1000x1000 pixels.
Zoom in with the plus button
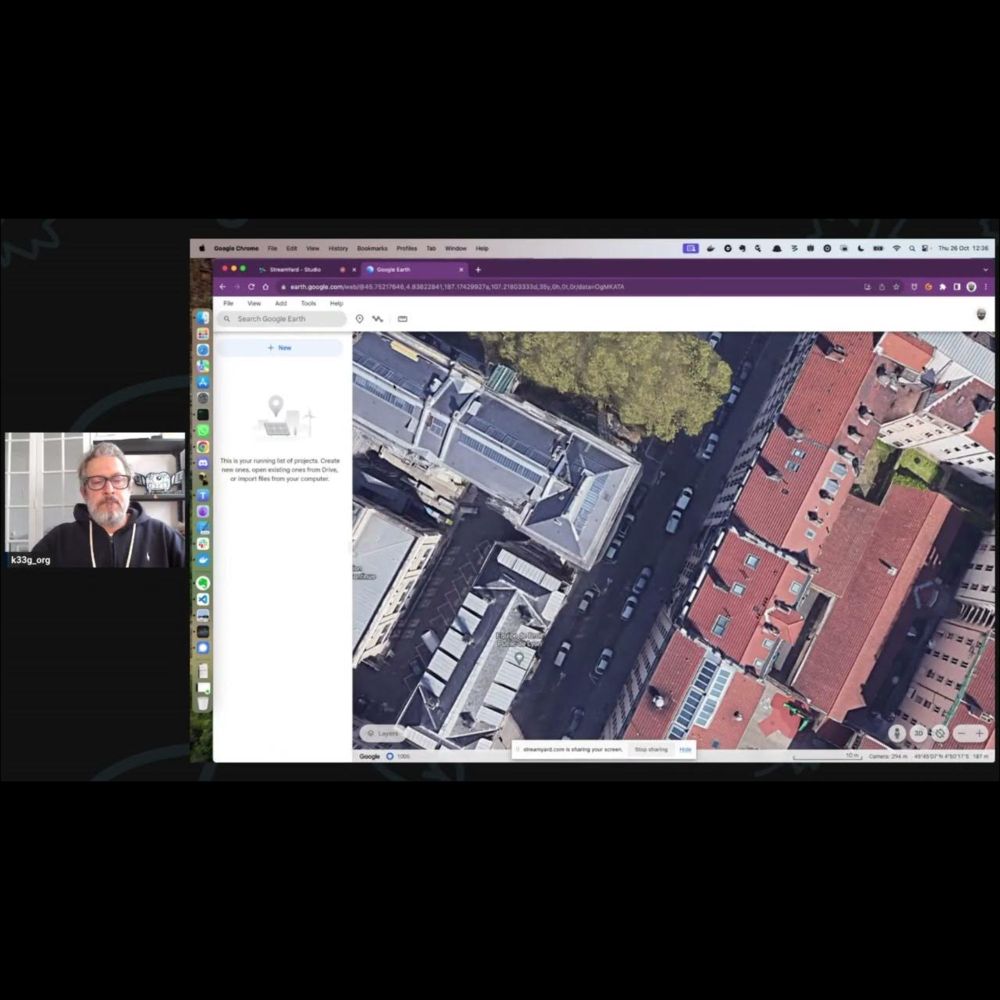(x=980, y=733)
